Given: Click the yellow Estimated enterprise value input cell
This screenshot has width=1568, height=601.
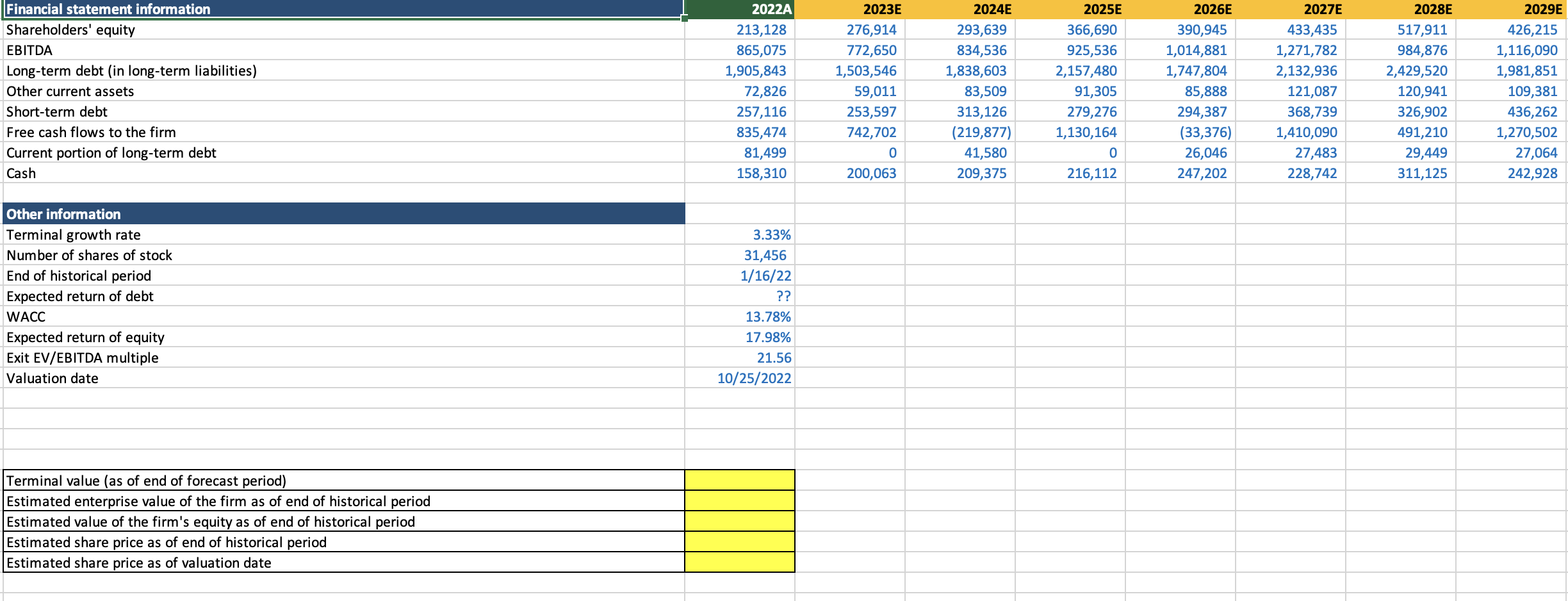Looking at the screenshot, I should coord(740,501).
